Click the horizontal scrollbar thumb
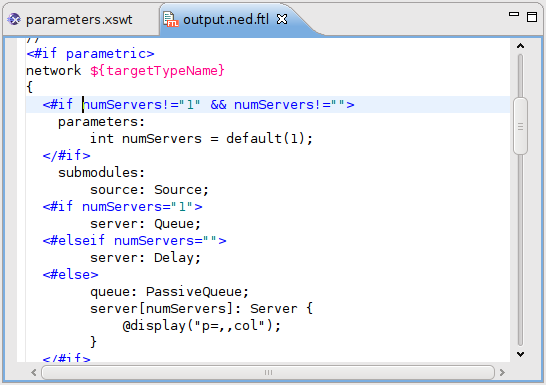The width and height of the screenshot is (546, 385). click(x=268, y=372)
